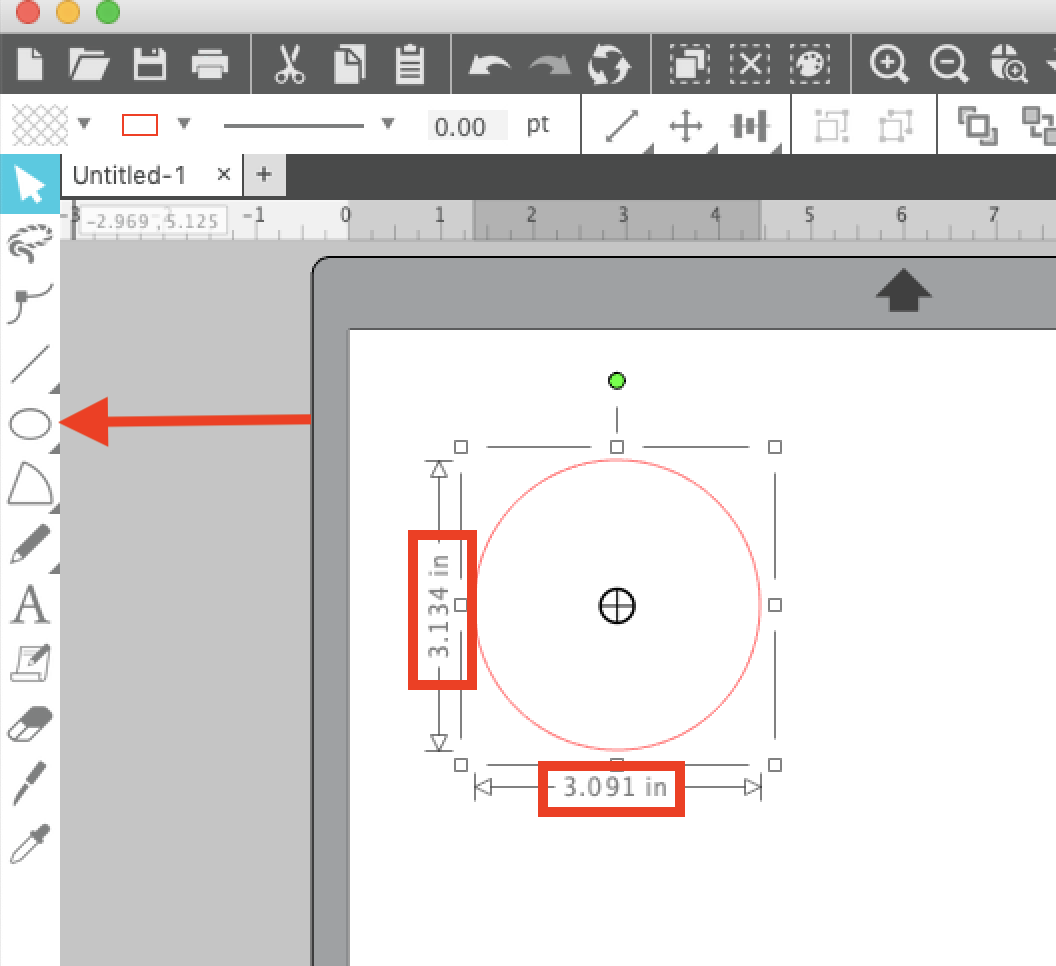Select the Polygon tool
1056x966 pixels.
(x=30, y=483)
